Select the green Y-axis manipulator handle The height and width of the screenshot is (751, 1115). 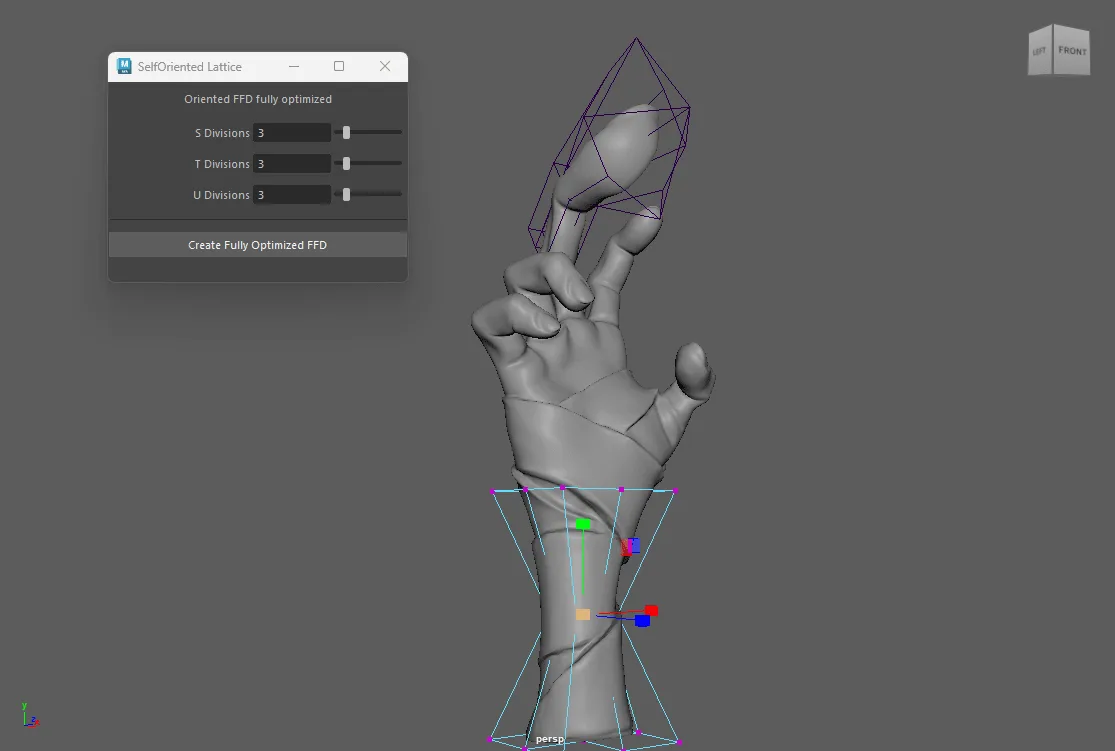[x=583, y=523]
